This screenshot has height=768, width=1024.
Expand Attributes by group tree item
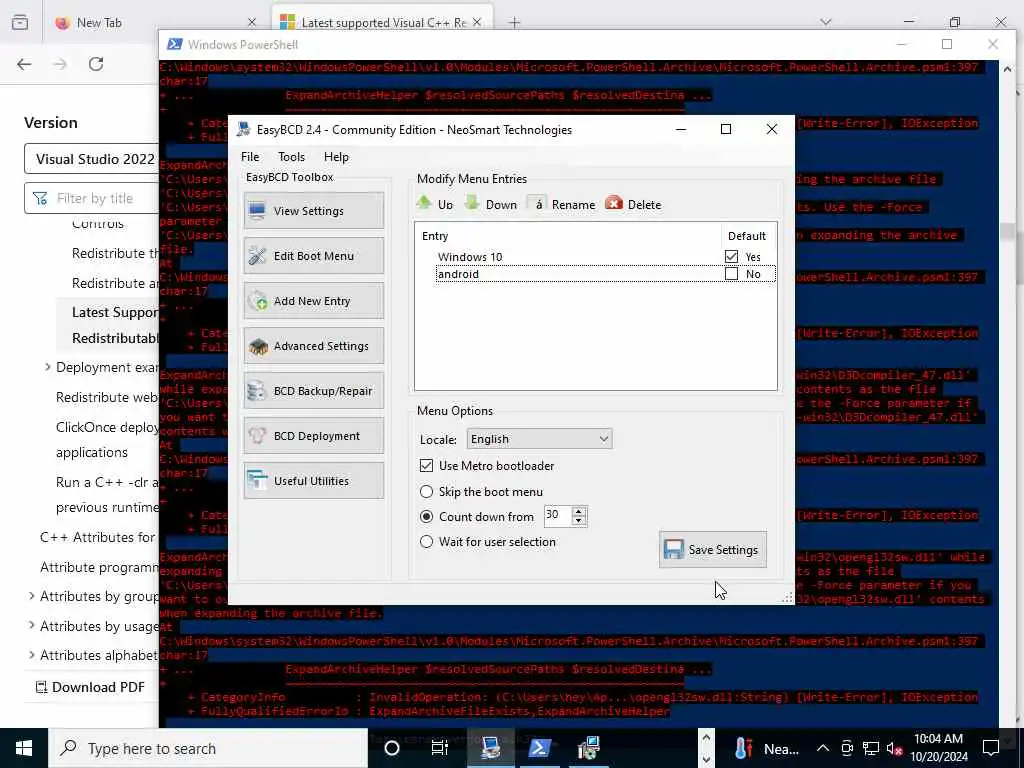[x=31, y=596]
